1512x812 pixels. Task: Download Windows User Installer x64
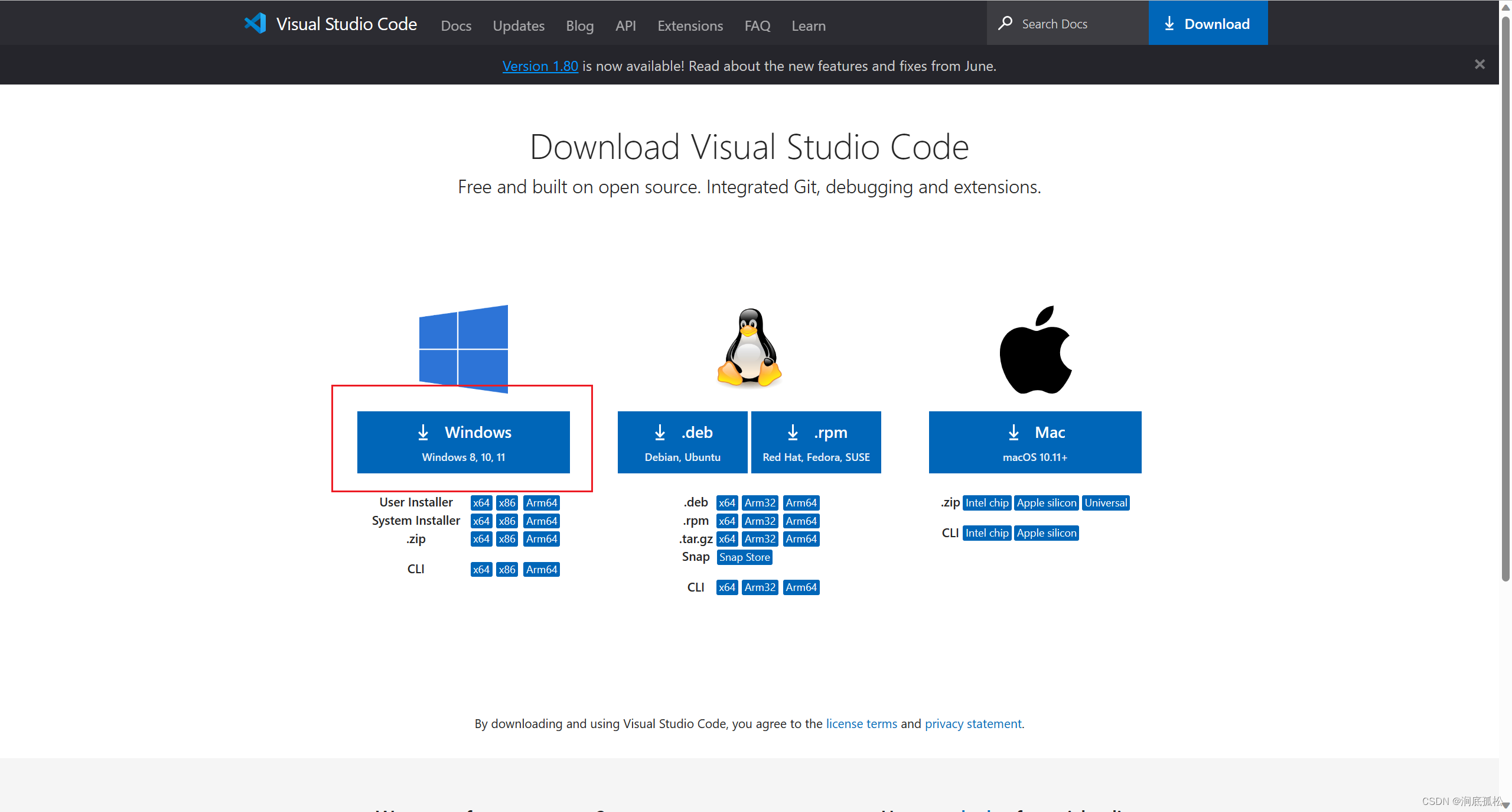coord(481,503)
